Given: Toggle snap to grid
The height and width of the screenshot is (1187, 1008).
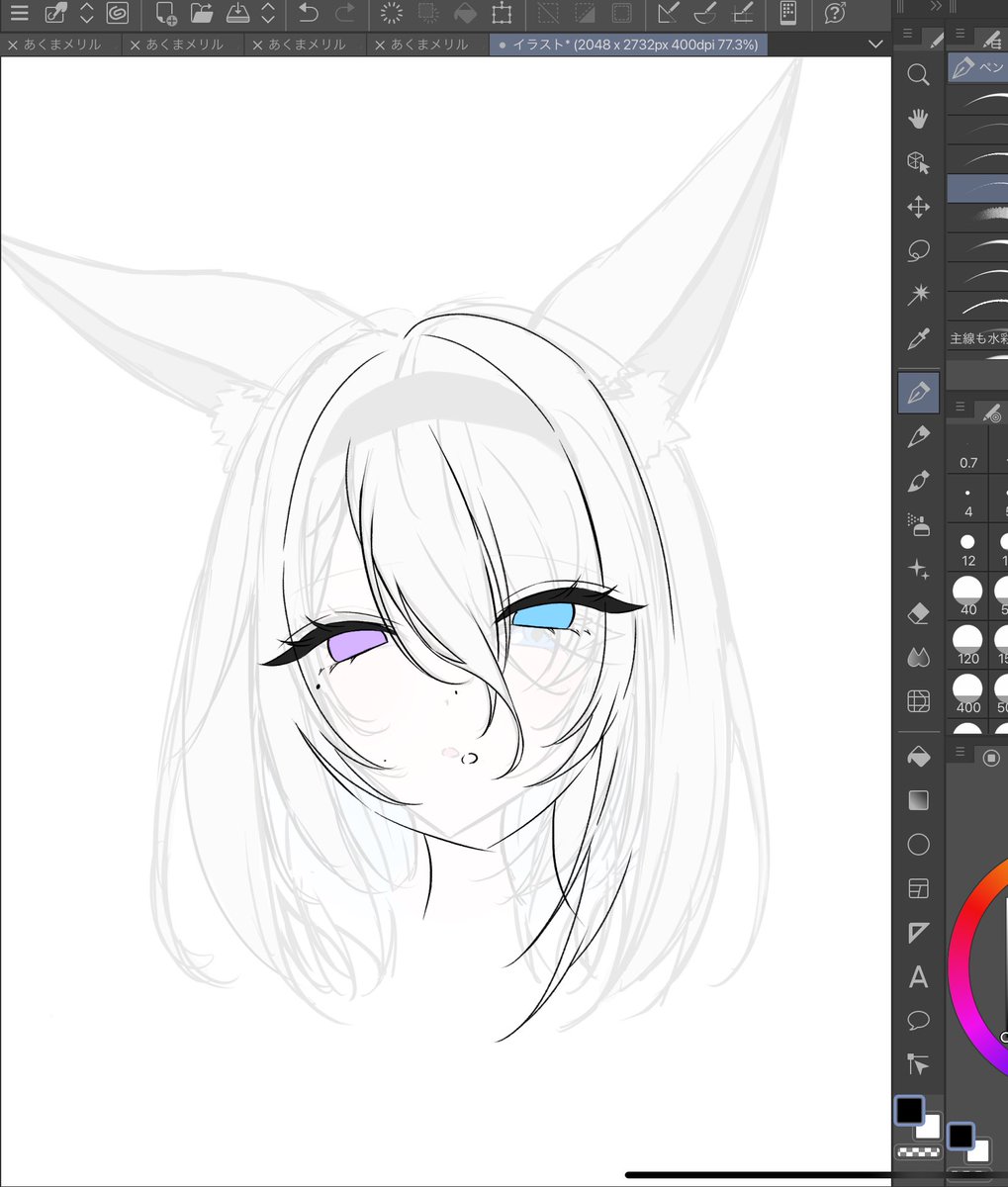Looking at the screenshot, I should pyautogui.click(x=741, y=14).
